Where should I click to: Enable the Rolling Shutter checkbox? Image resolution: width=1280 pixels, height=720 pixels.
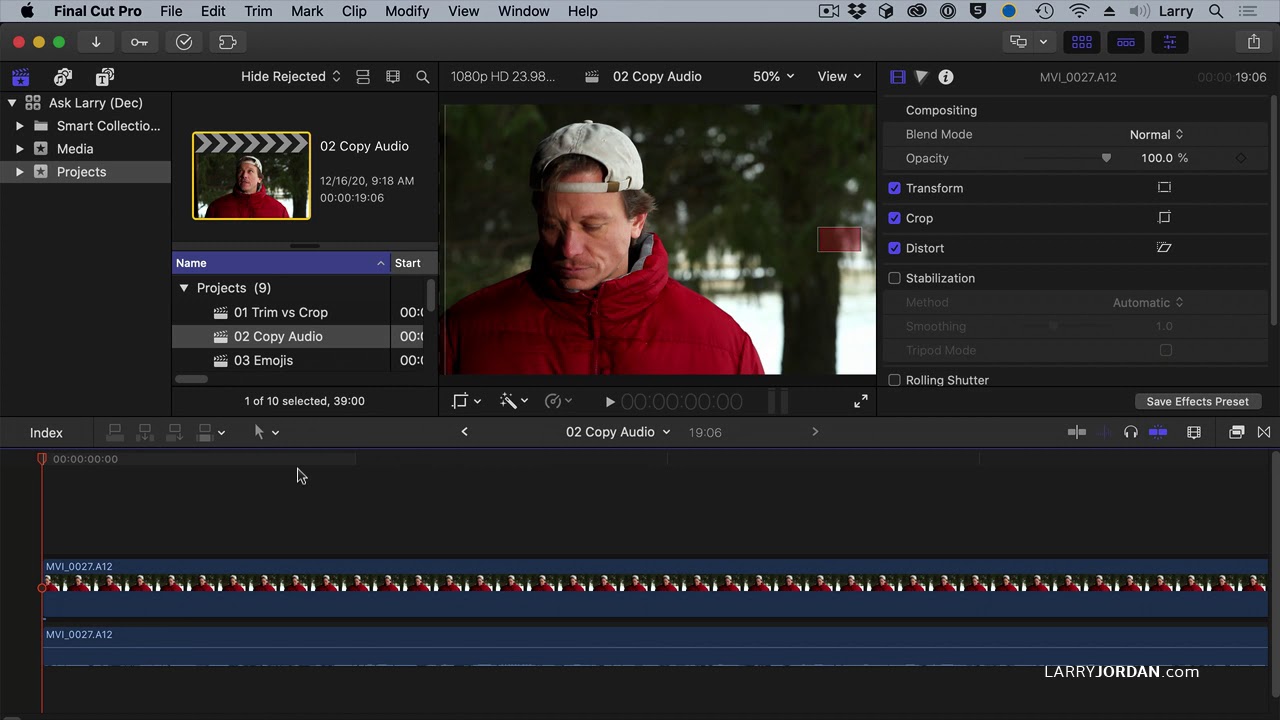tap(895, 380)
